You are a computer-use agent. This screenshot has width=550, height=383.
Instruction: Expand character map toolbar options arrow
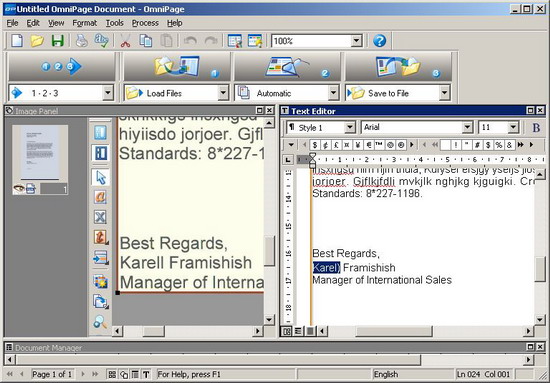coord(291,145)
